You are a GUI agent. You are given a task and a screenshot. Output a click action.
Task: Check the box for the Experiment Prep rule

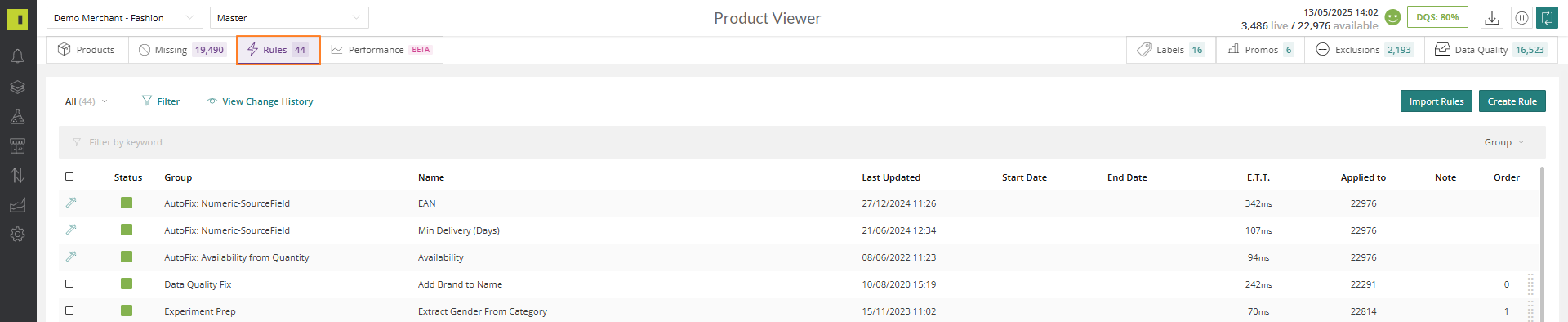click(x=69, y=311)
